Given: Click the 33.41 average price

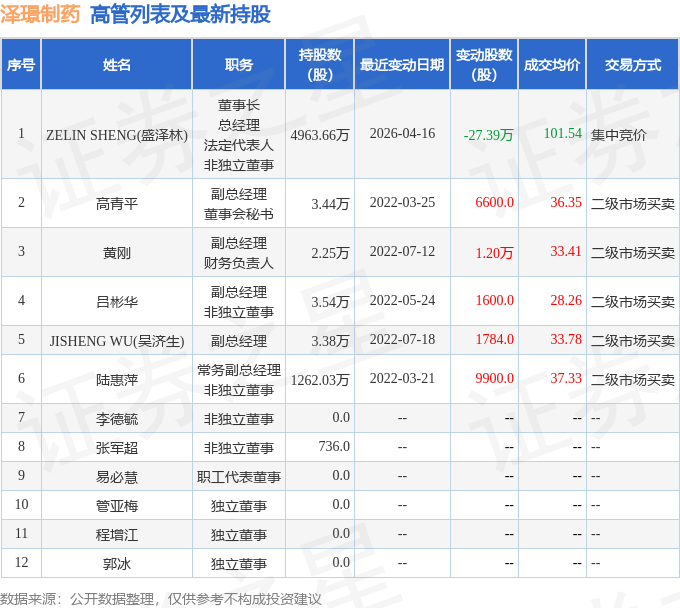Looking at the screenshot, I should point(566,252).
